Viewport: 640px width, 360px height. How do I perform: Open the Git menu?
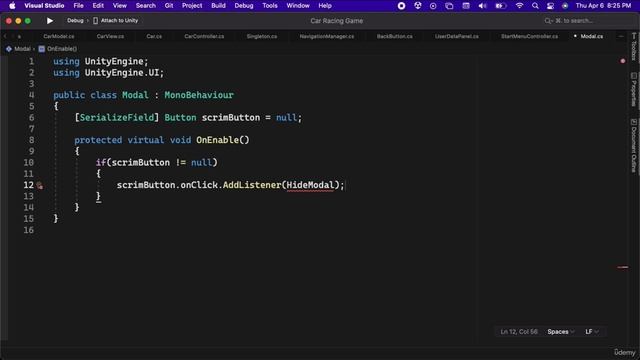click(x=169, y=6)
